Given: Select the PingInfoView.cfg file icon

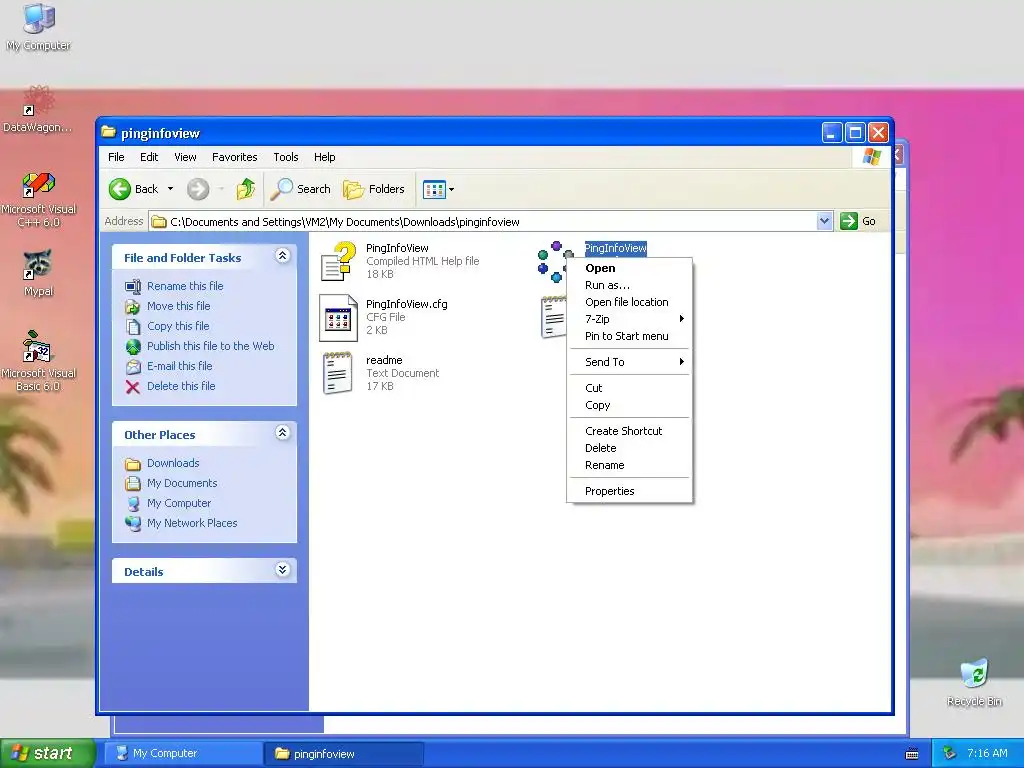Looking at the screenshot, I should (x=338, y=317).
